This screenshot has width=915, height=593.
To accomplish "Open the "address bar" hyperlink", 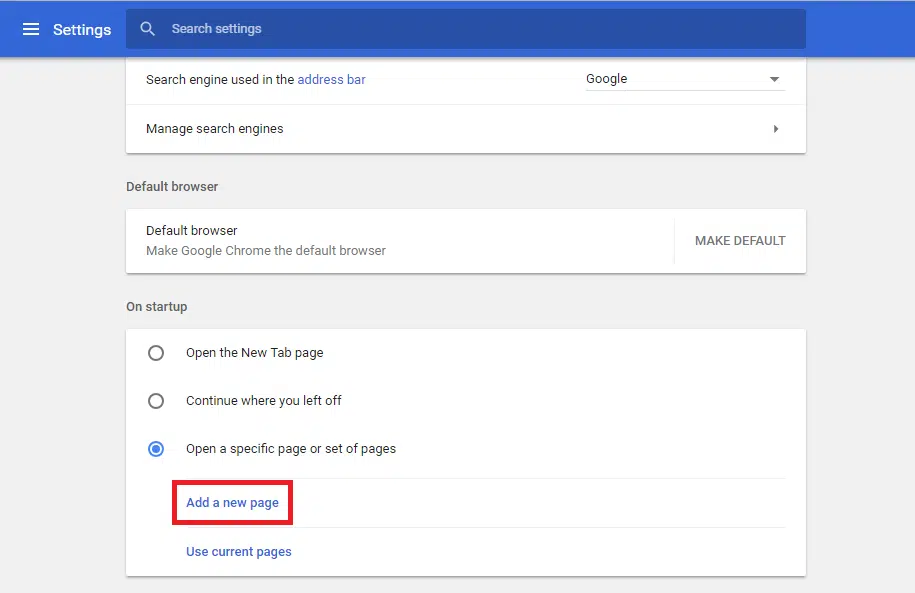I will point(331,79).
